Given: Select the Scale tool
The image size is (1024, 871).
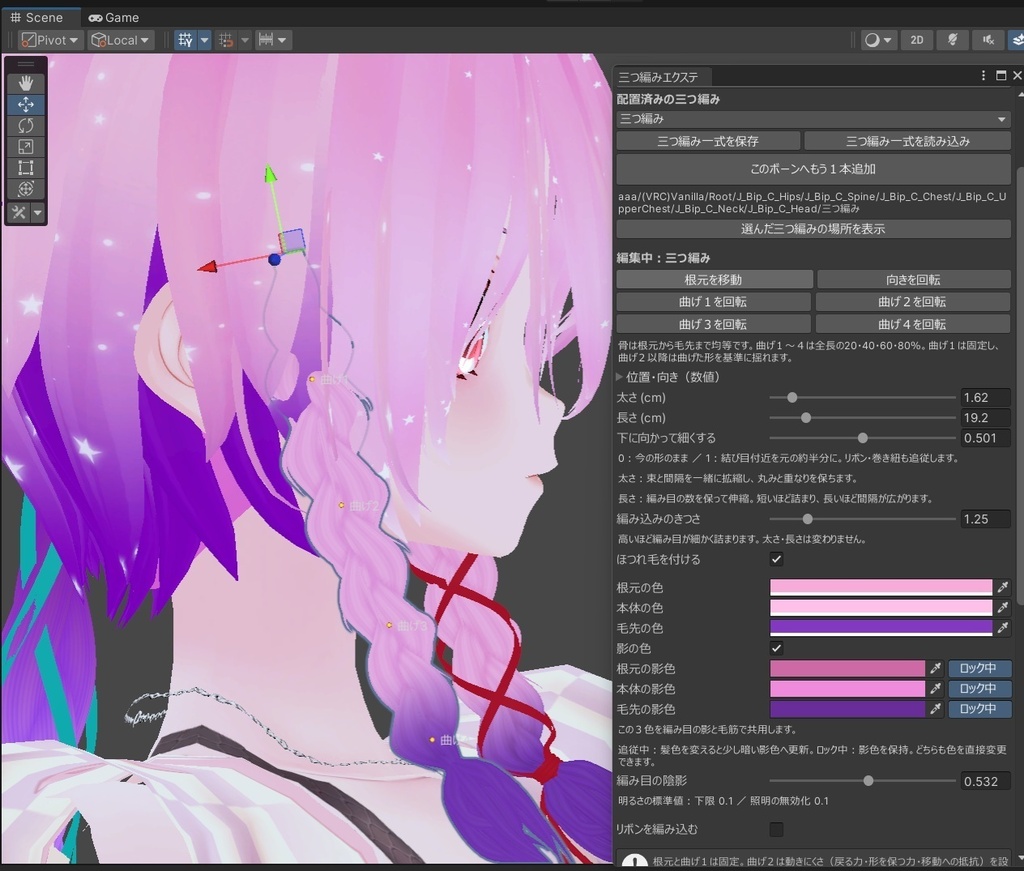Looking at the screenshot, I should pos(25,146).
